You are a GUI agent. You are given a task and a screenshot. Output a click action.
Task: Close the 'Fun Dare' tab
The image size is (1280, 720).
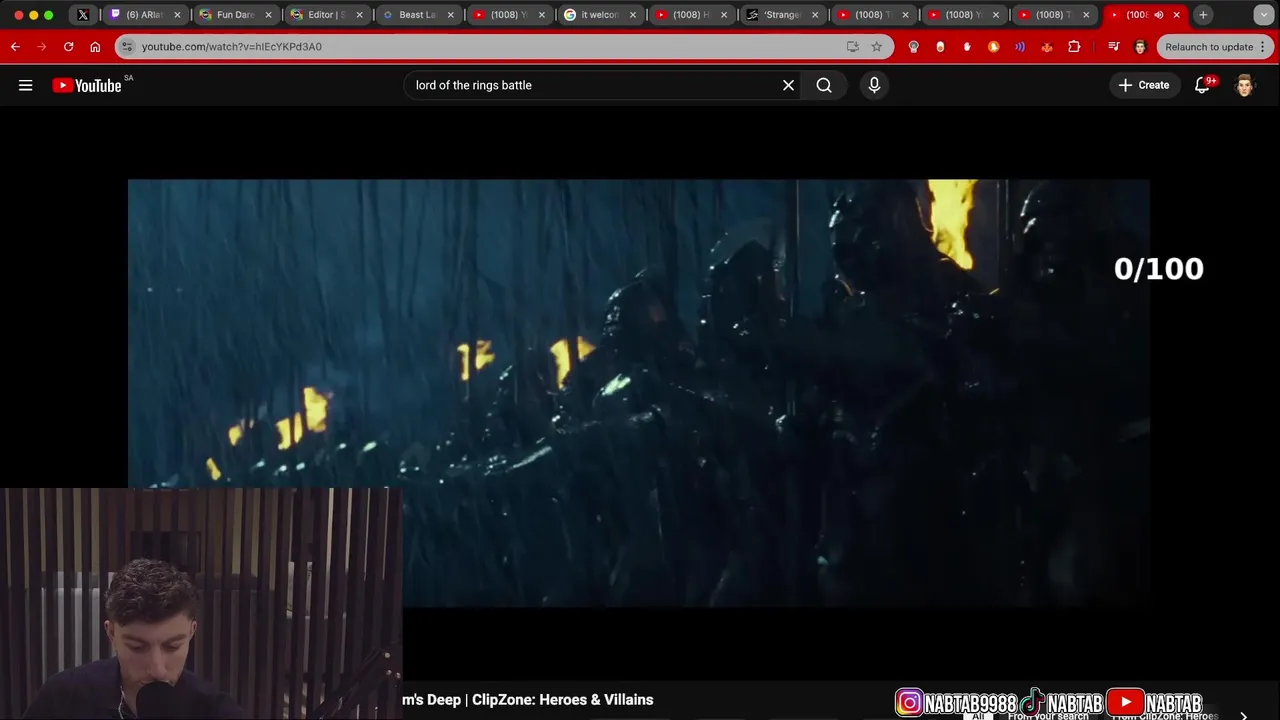[x=268, y=15]
